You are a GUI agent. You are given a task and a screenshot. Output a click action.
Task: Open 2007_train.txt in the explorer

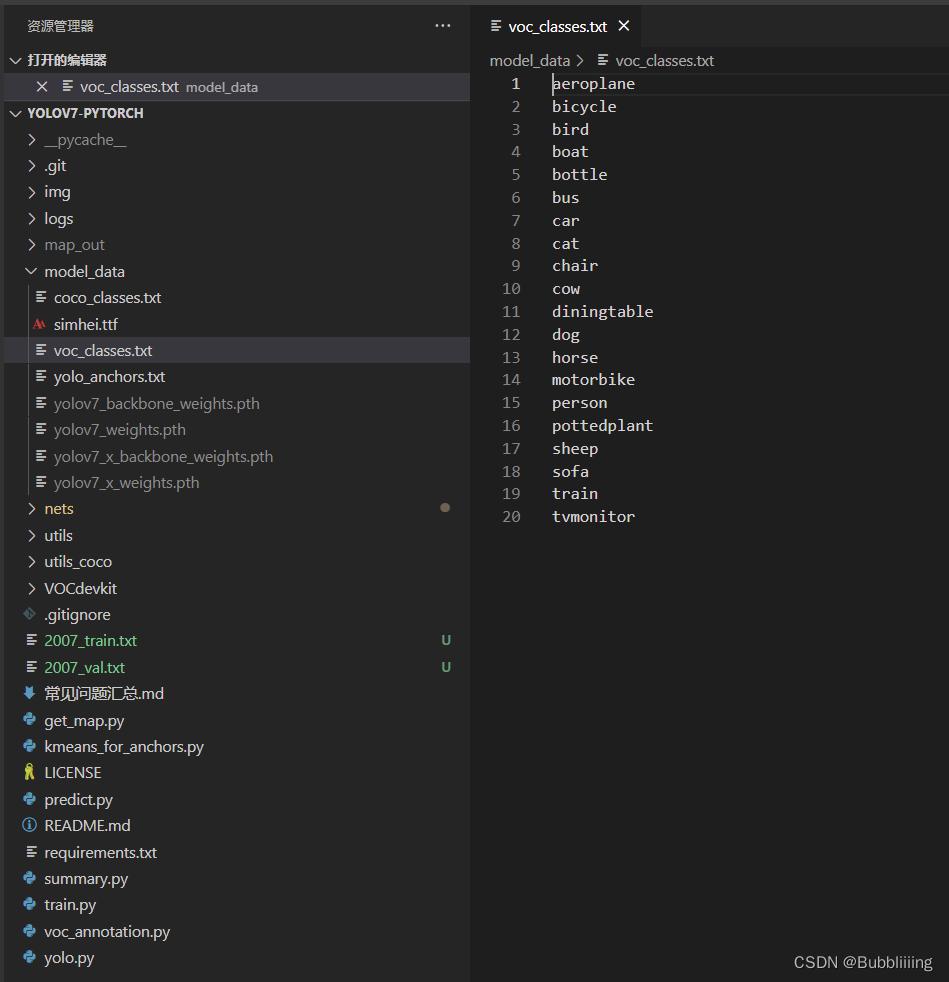coord(90,640)
